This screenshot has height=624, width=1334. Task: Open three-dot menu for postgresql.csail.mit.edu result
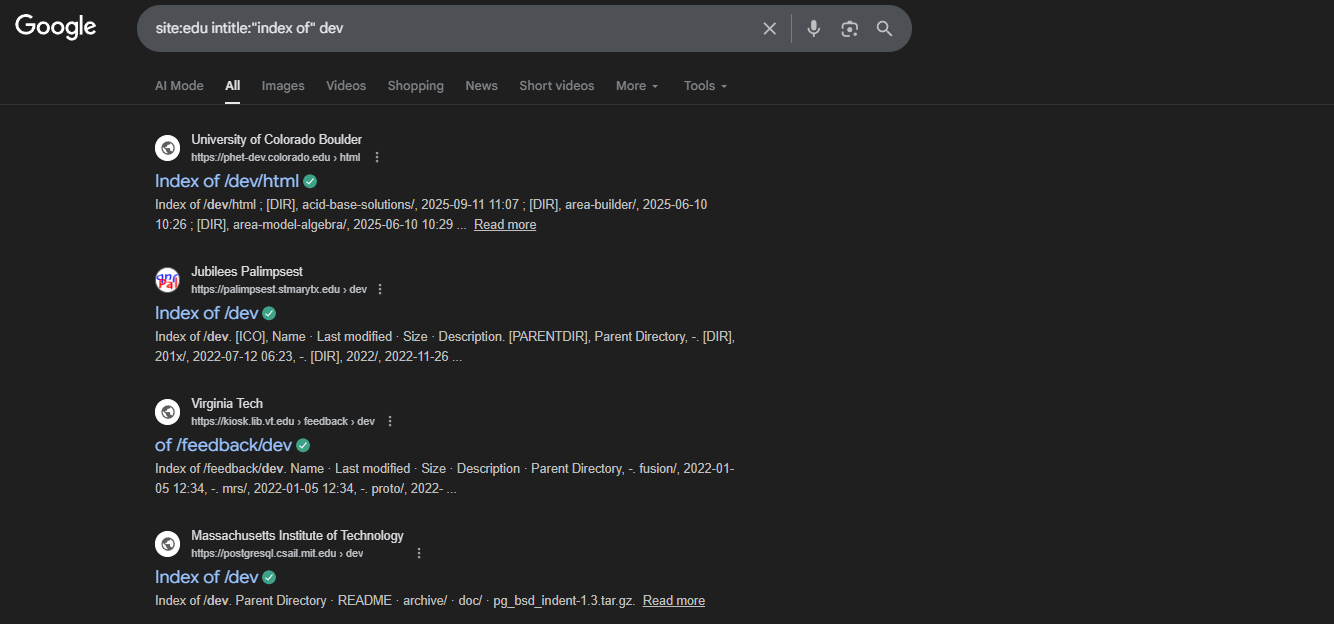coord(419,553)
